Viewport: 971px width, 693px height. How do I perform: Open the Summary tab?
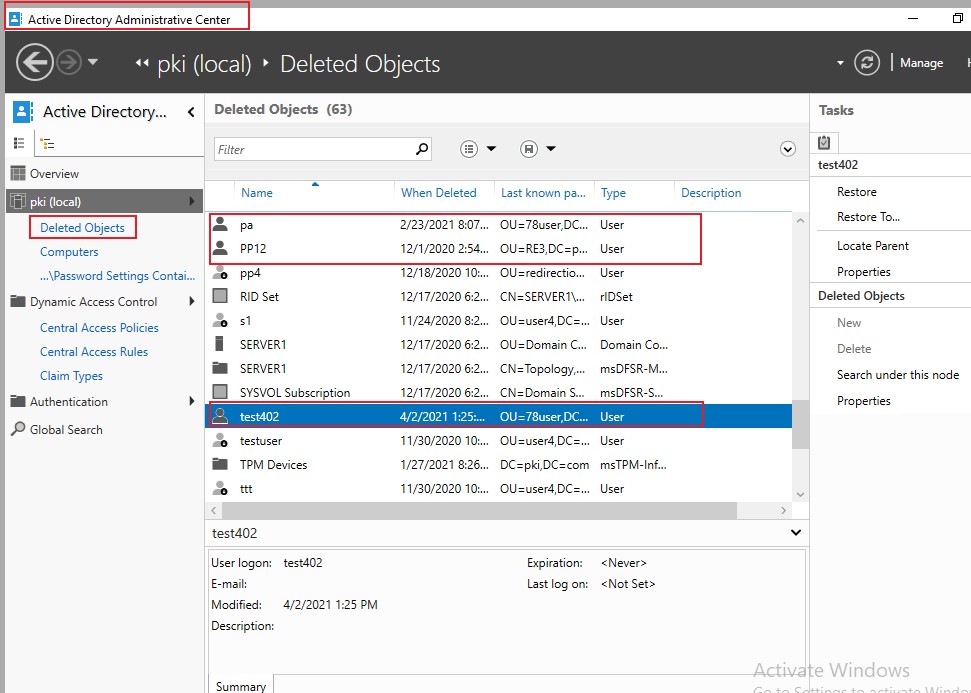(x=241, y=684)
